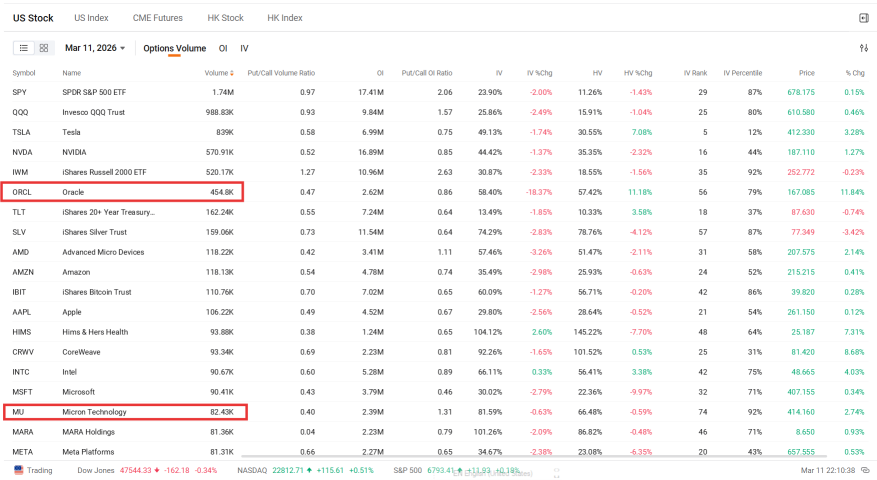877x480 pixels.
Task: Click SPY's 1.74M volume value
Action: click(x=223, y=92)
